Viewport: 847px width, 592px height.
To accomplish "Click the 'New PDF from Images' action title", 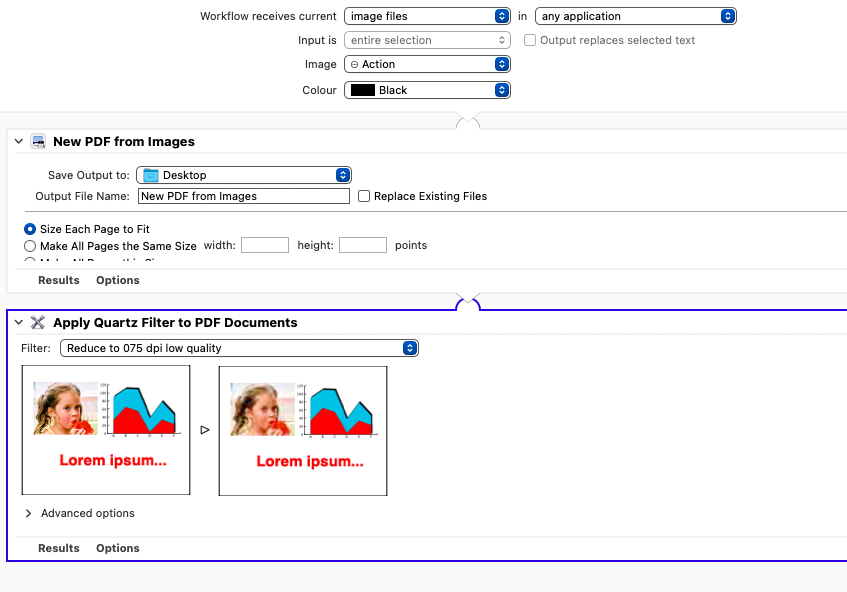I will pyautogui.click(x=124, y=142).
